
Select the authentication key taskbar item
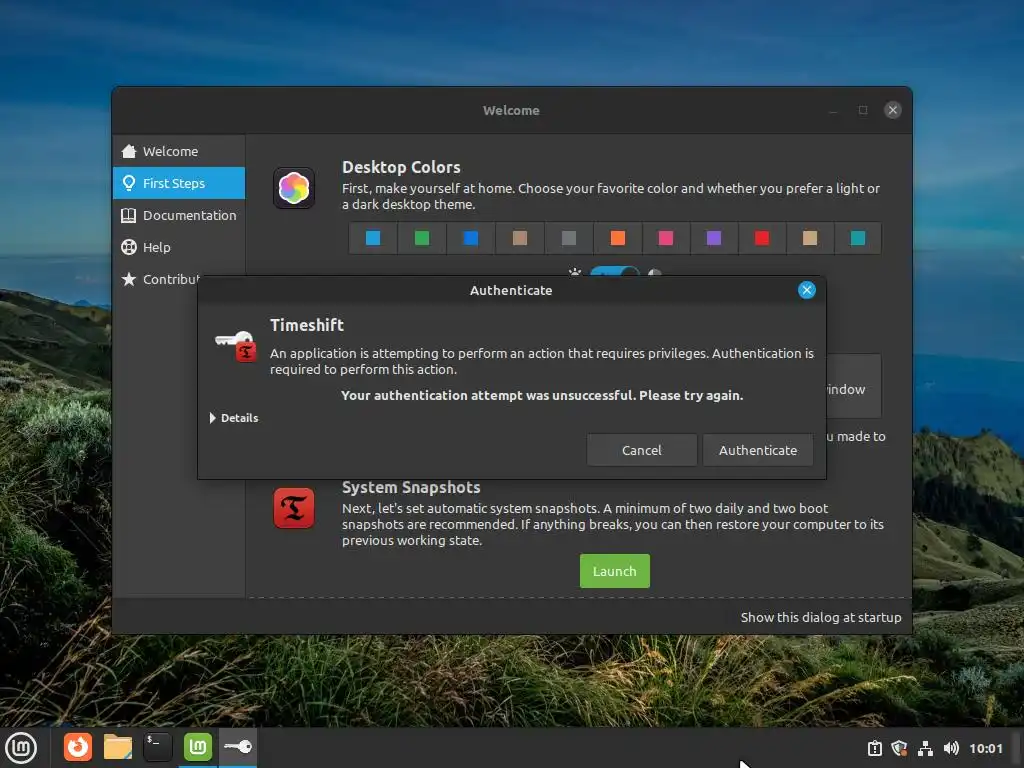point(238,747)
